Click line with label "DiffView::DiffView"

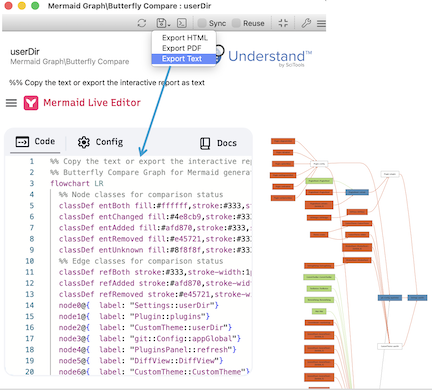pyautogui.click(x=141, y=361)
